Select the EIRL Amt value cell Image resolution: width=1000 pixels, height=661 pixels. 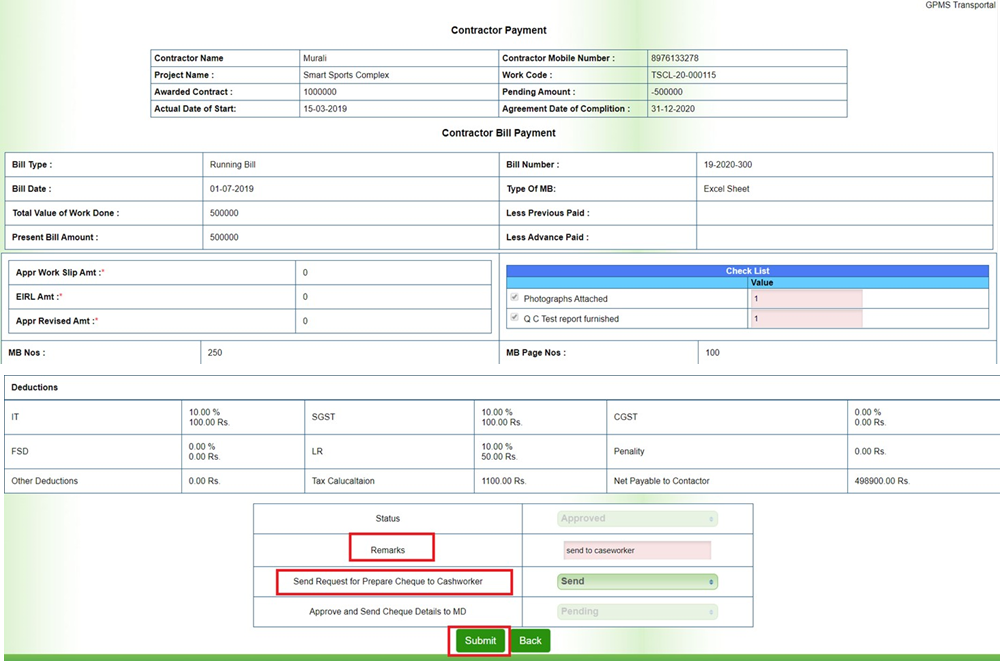coord(393,297)
